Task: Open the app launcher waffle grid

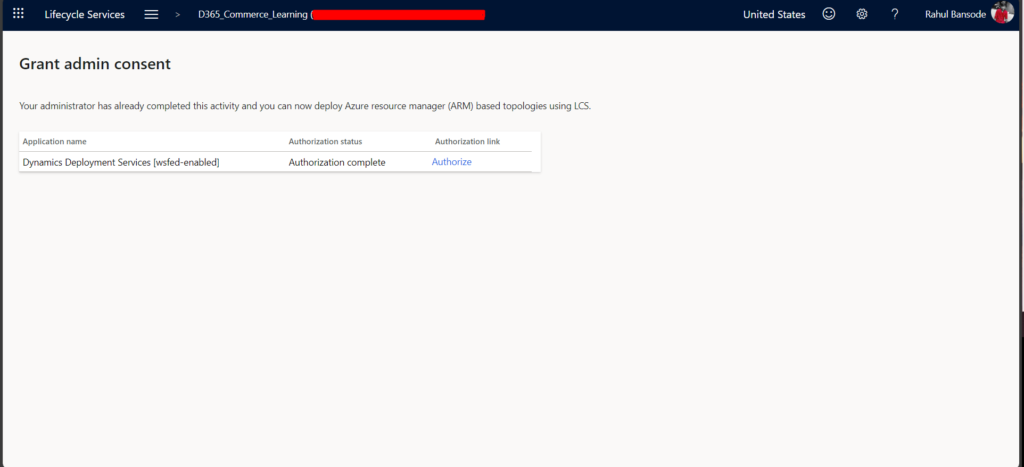Action: [18, 14]
